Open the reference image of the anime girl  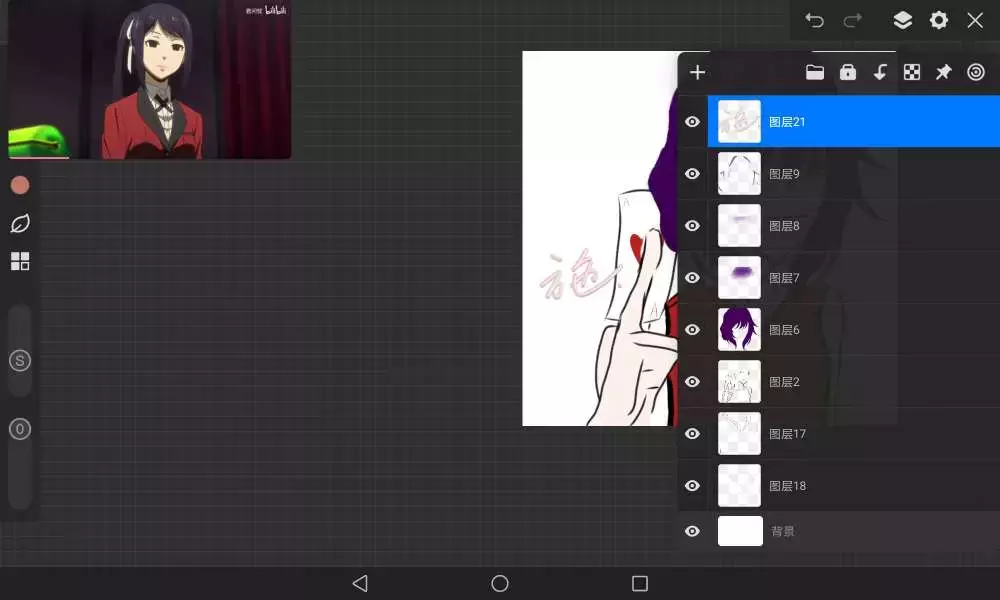tap(150, 79)
